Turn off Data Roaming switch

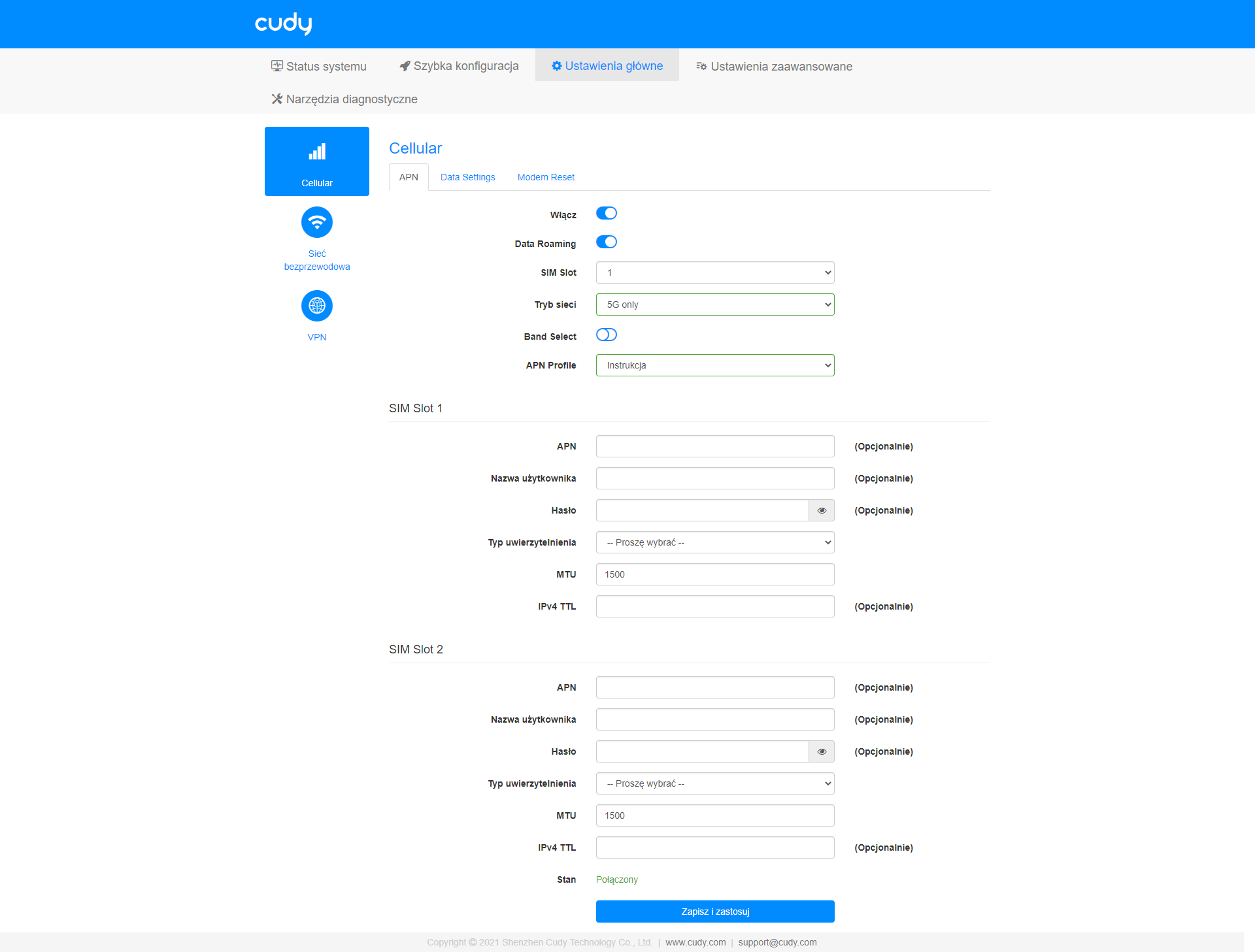pos(607,242)
